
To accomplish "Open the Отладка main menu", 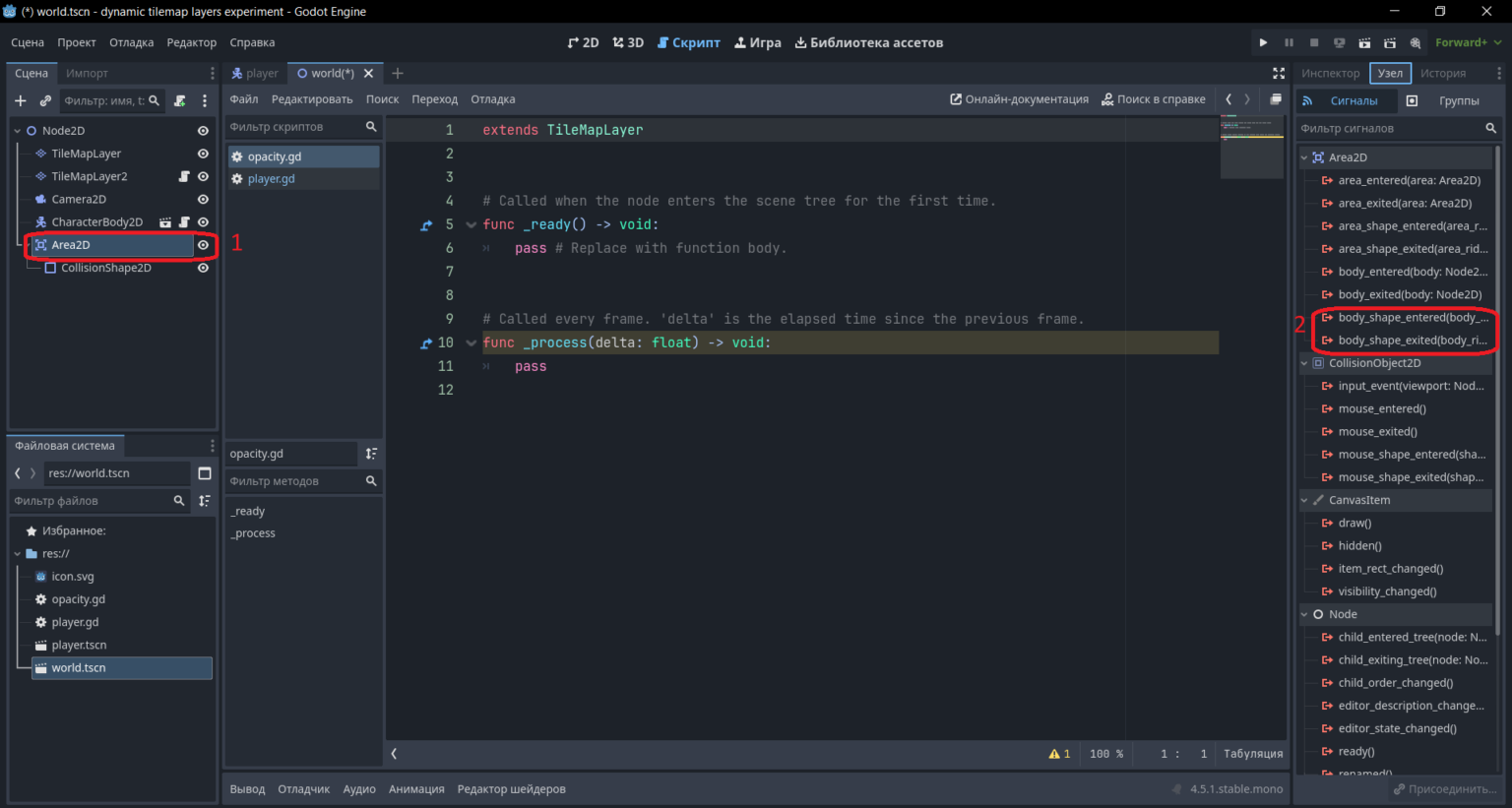I will pos(131,42).
